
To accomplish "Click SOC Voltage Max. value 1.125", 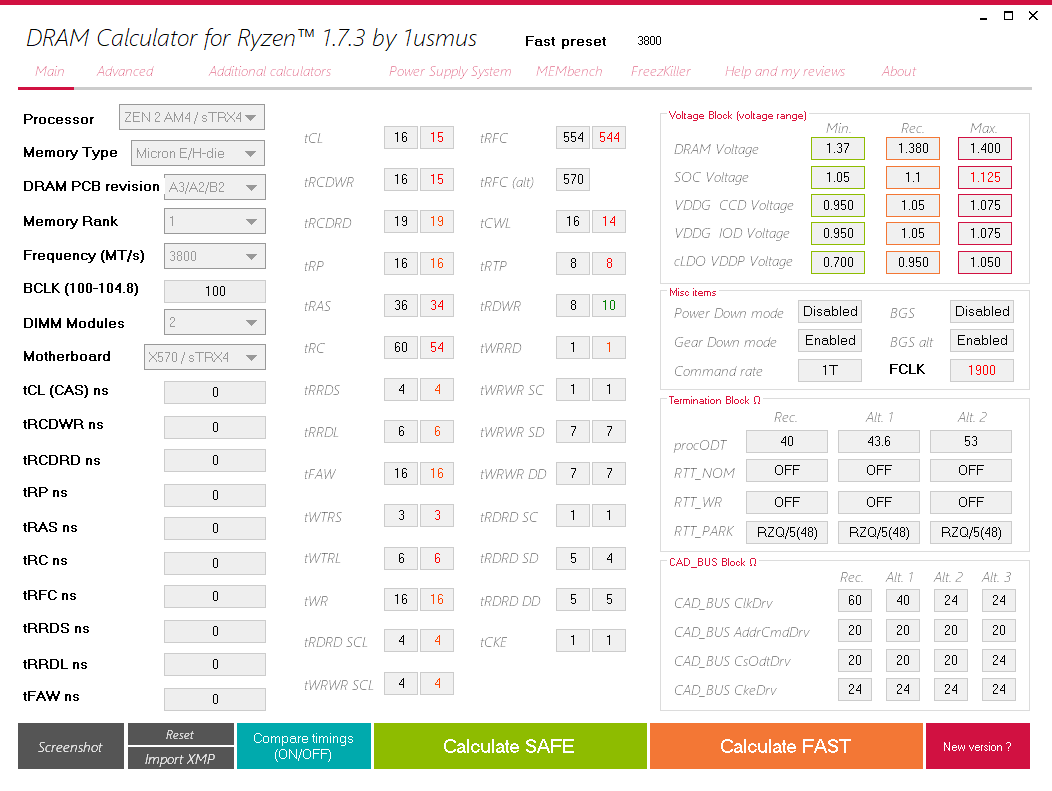I will [985, 177].
